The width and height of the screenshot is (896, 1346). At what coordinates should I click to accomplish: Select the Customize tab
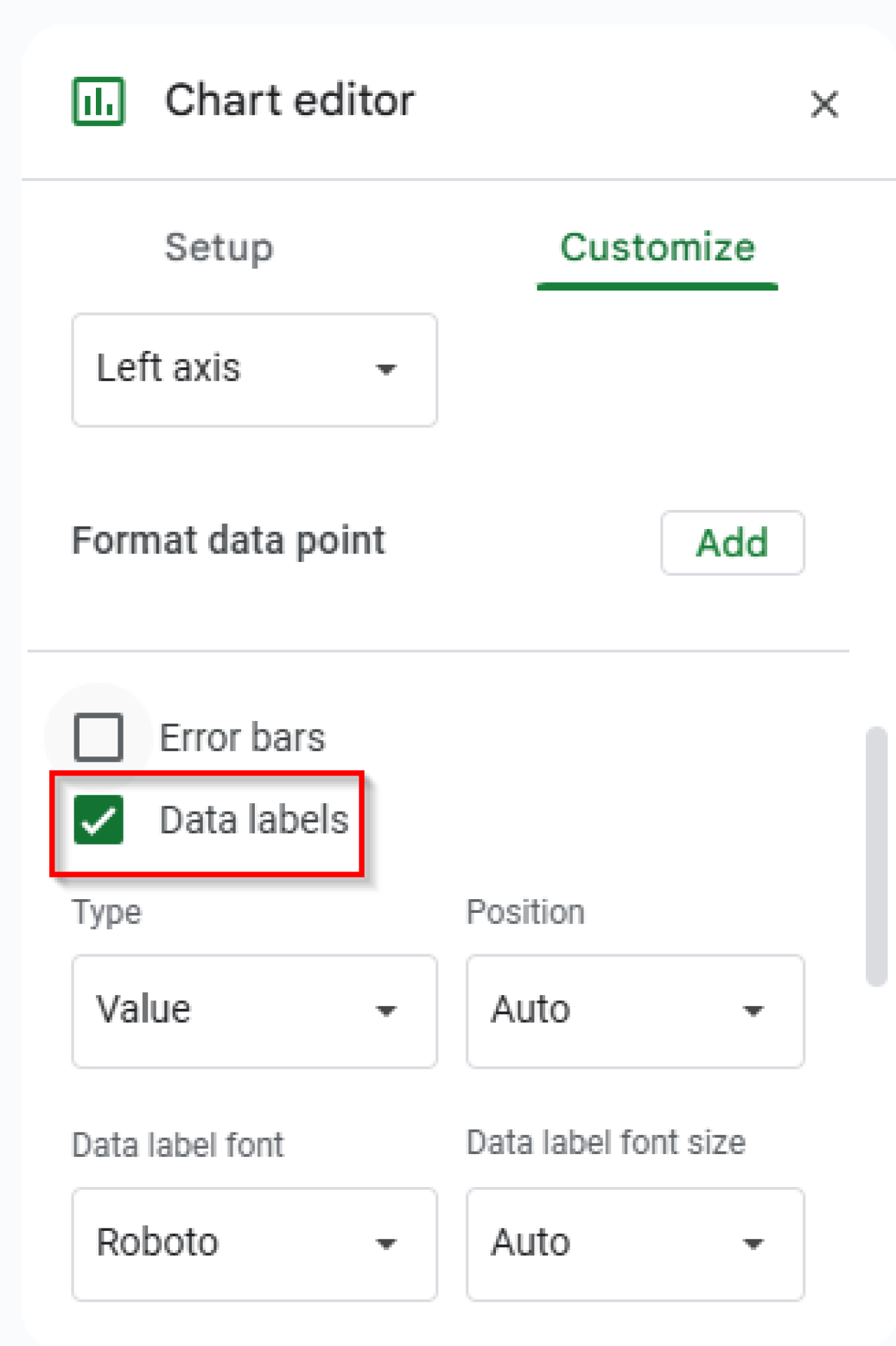point(657,248)
